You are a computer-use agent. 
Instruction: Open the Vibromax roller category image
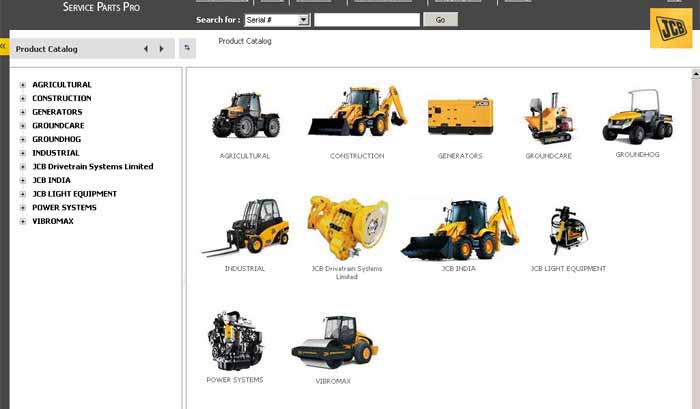click(x=334, y=341)
